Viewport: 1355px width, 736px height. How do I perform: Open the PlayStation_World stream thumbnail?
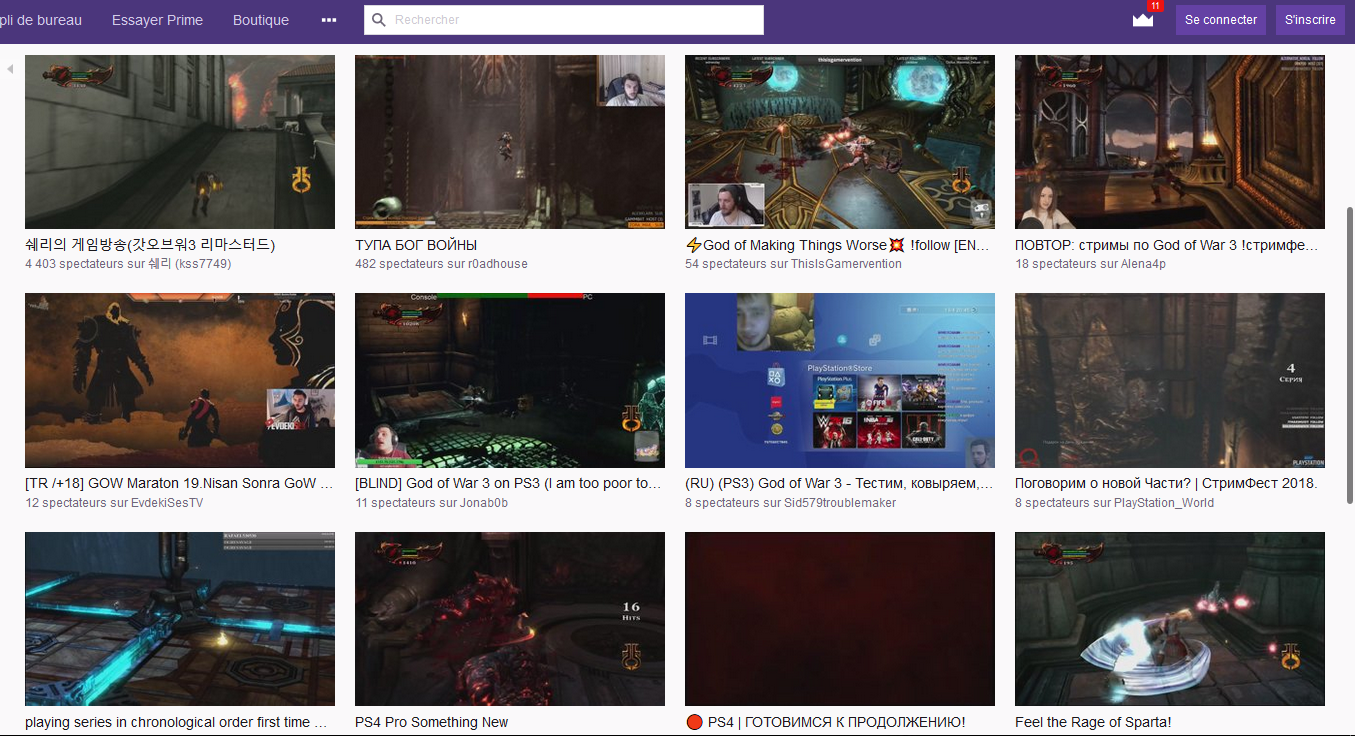[1170, 380]
